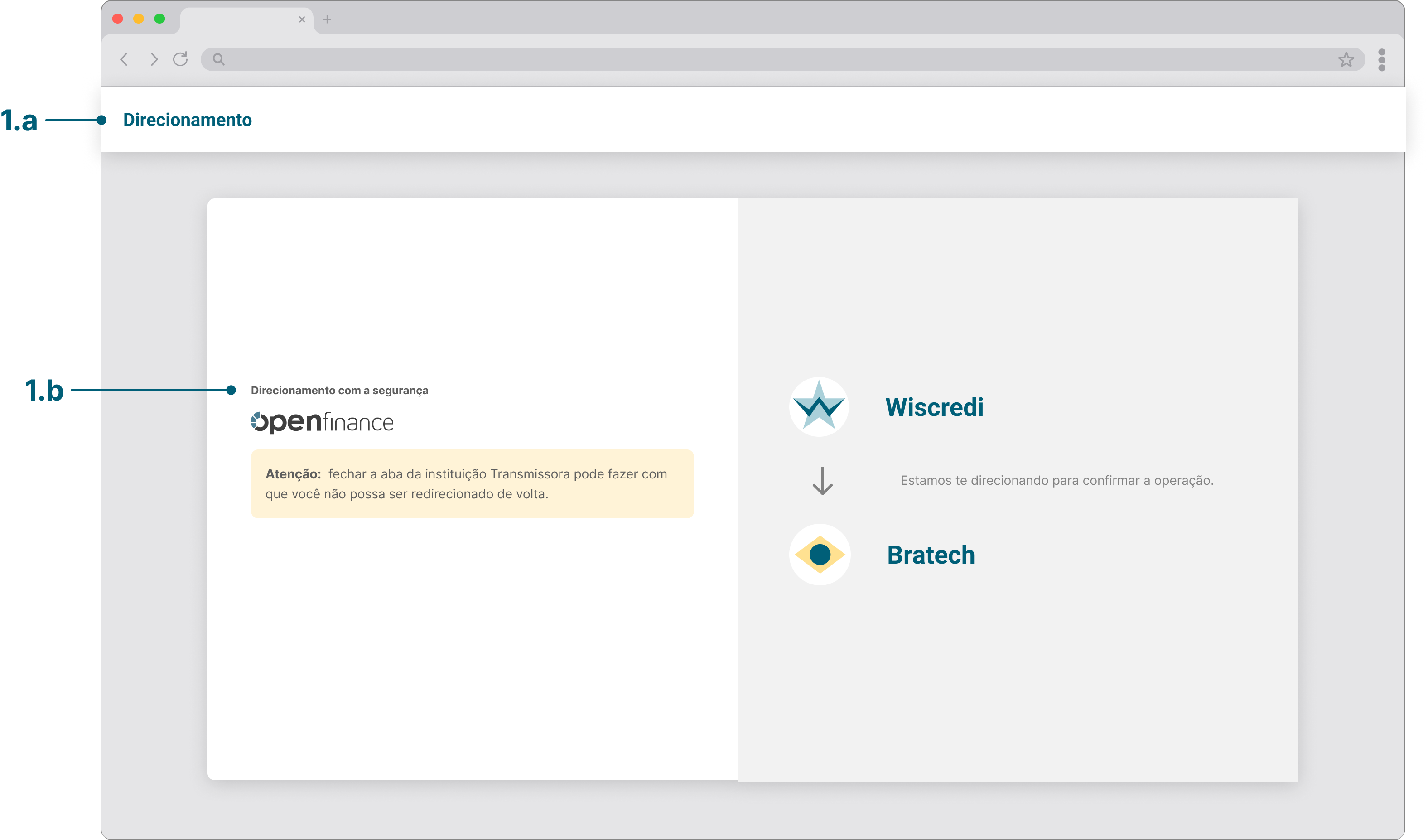Click the Bratech diamond logo
This screenshot has width=1428, height=840.
[820, 554]
